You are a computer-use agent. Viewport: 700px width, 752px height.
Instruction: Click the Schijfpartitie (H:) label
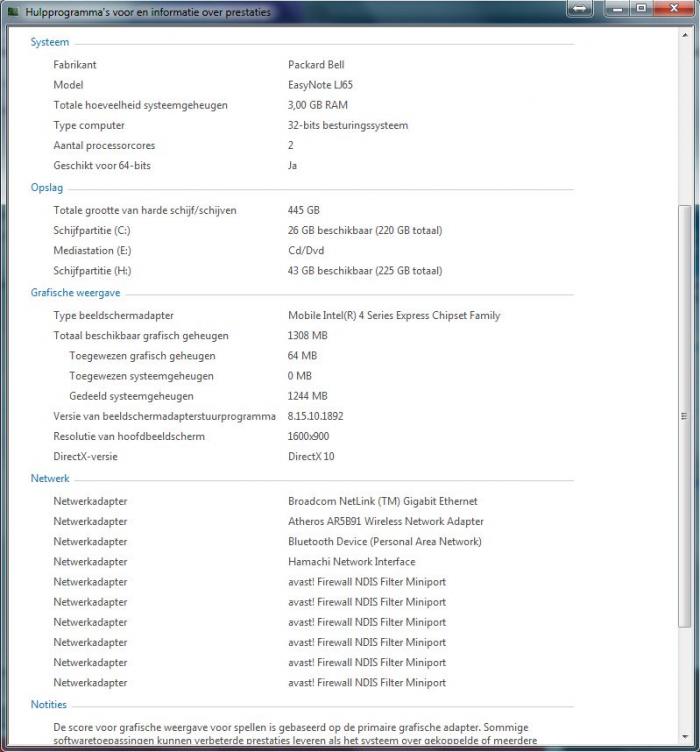(92, 270)
